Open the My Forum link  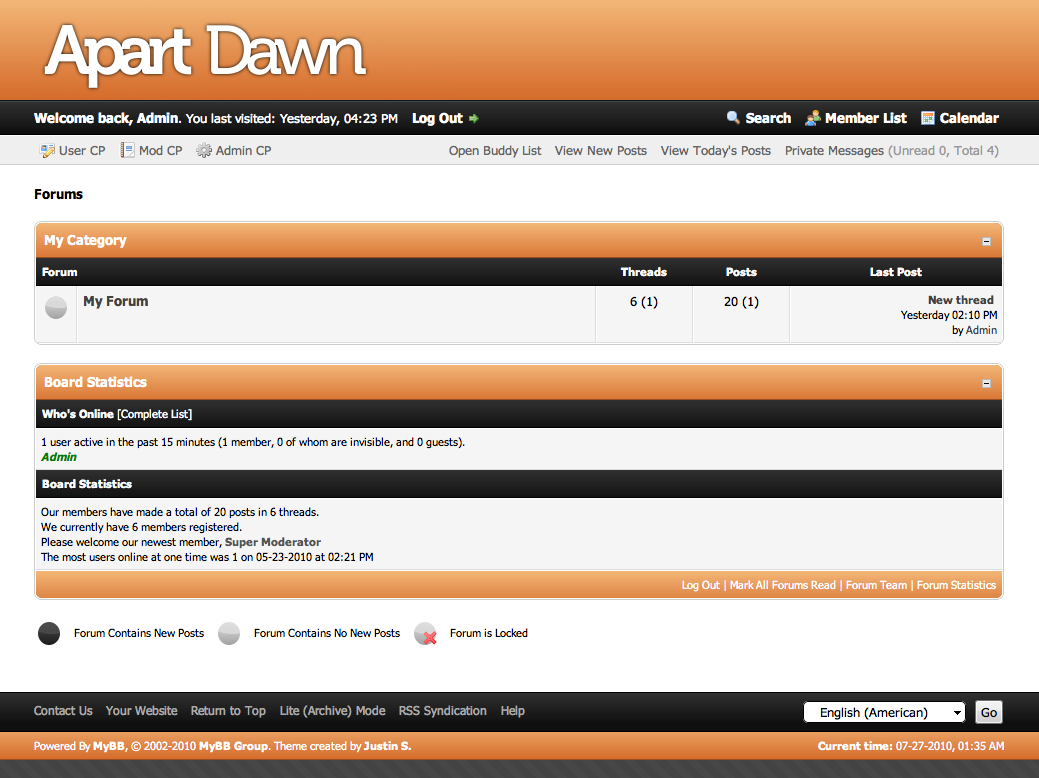tap(115, 301)
